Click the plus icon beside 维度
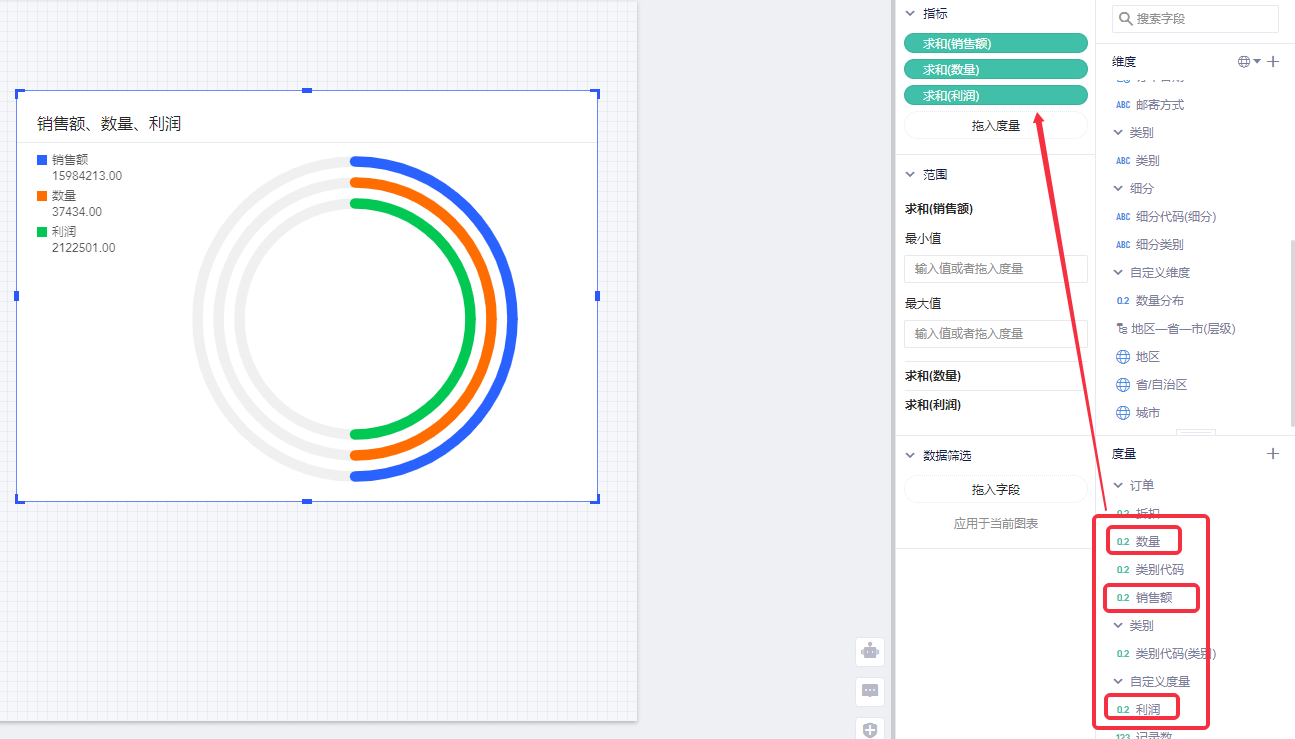 coord(1273,62)
